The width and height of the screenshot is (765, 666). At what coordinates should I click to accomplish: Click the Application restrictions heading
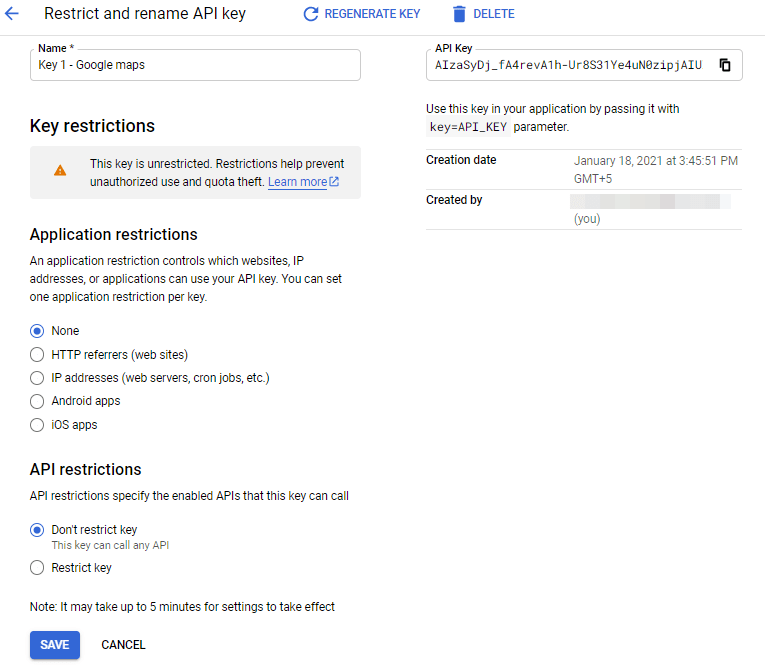(114, 235)
